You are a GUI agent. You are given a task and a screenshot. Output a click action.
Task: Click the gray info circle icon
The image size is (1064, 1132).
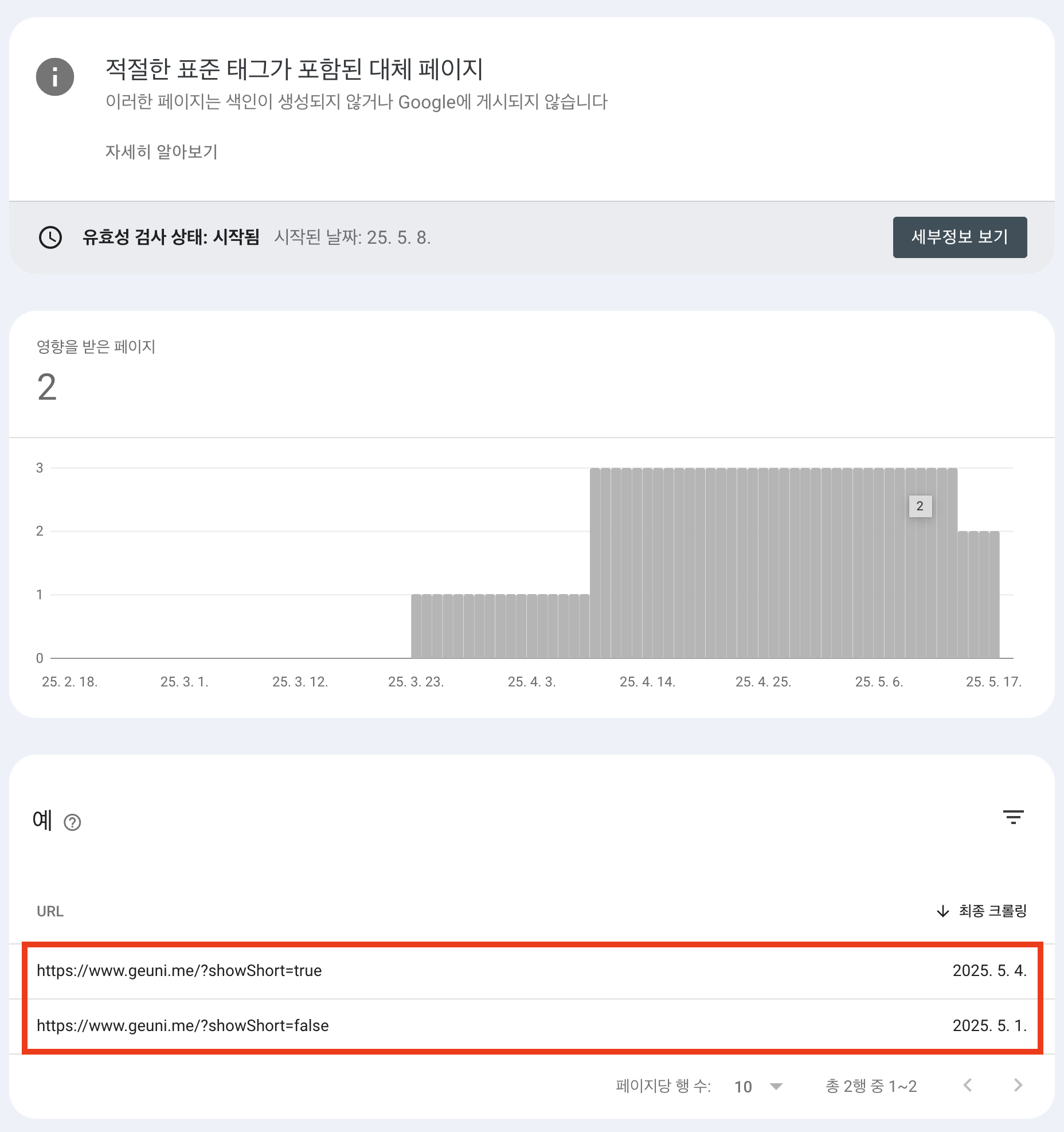[x=55, y=77]
